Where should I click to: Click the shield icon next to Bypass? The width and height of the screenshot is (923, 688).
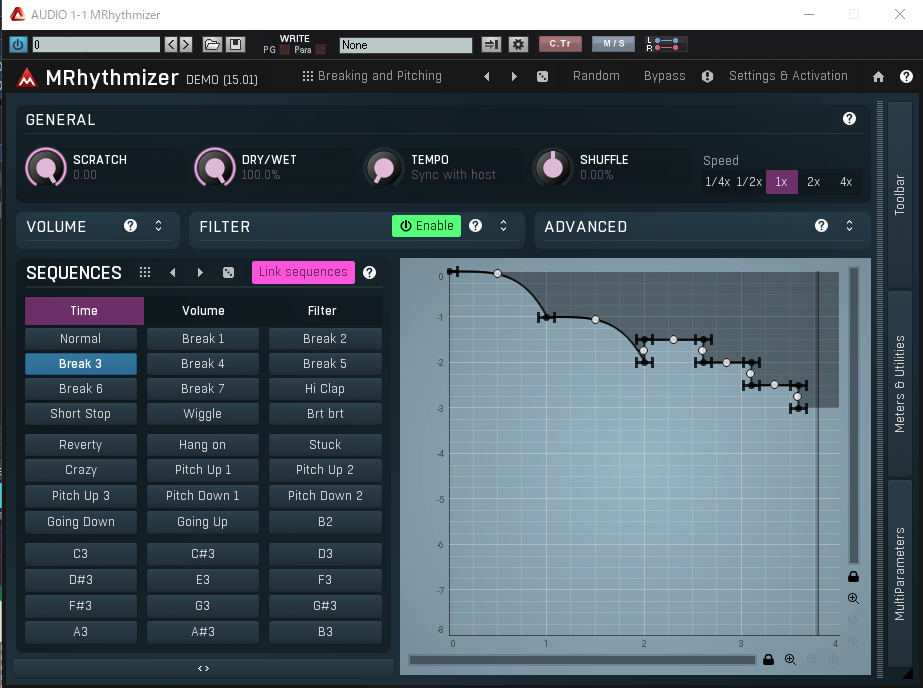pos(708,77)
